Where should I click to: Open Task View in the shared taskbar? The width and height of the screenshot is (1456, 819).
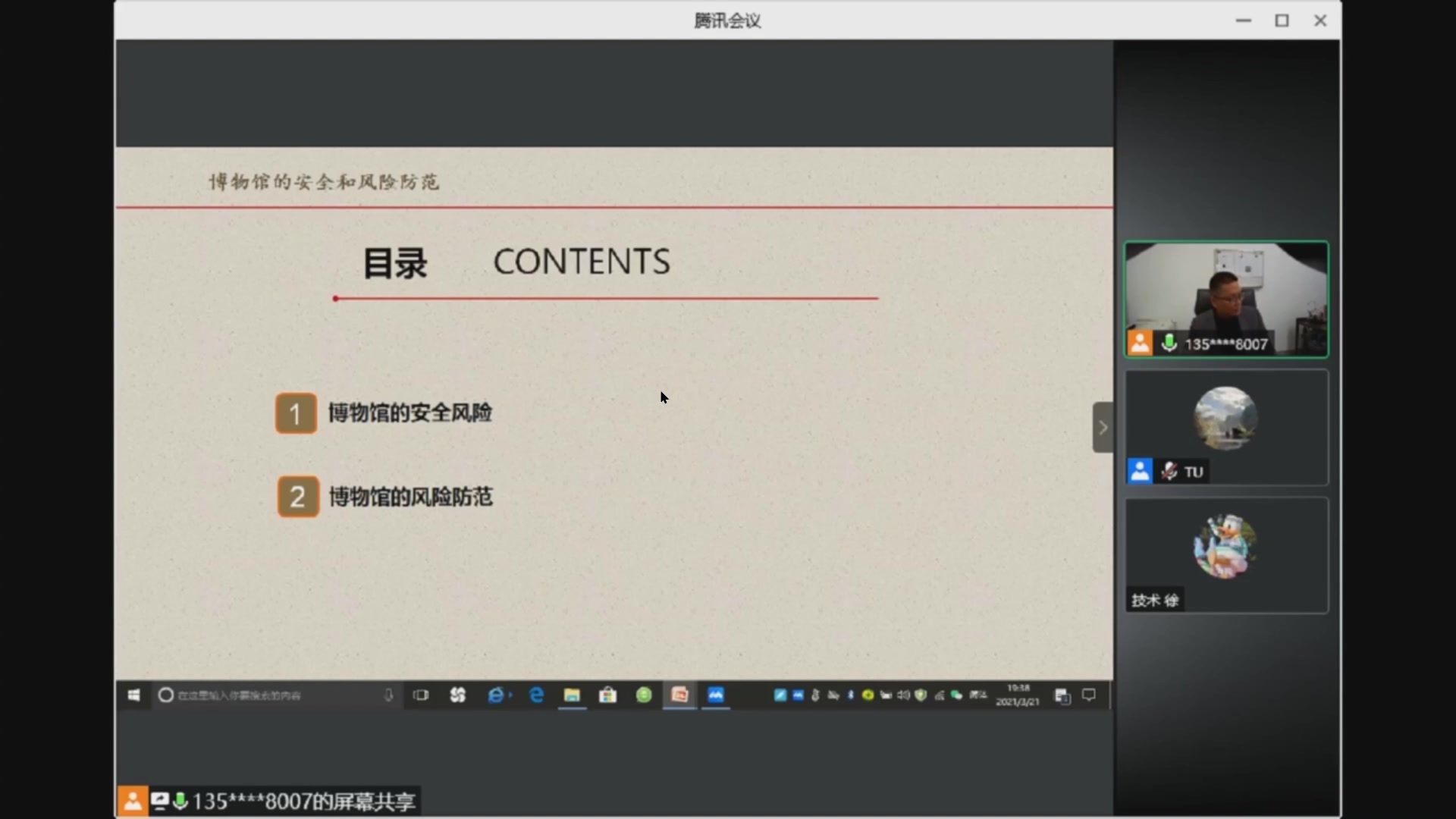click(421, 695)
